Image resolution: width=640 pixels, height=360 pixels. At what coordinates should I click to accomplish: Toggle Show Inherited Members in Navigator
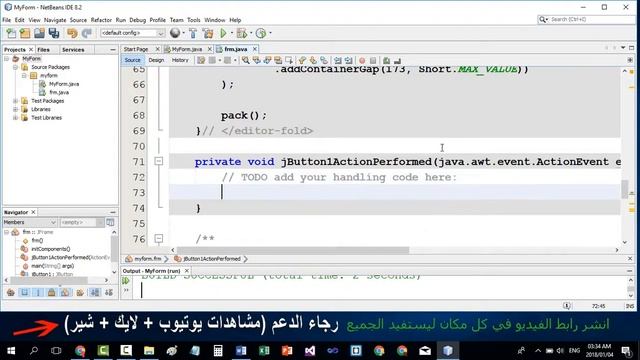(11, 292)
